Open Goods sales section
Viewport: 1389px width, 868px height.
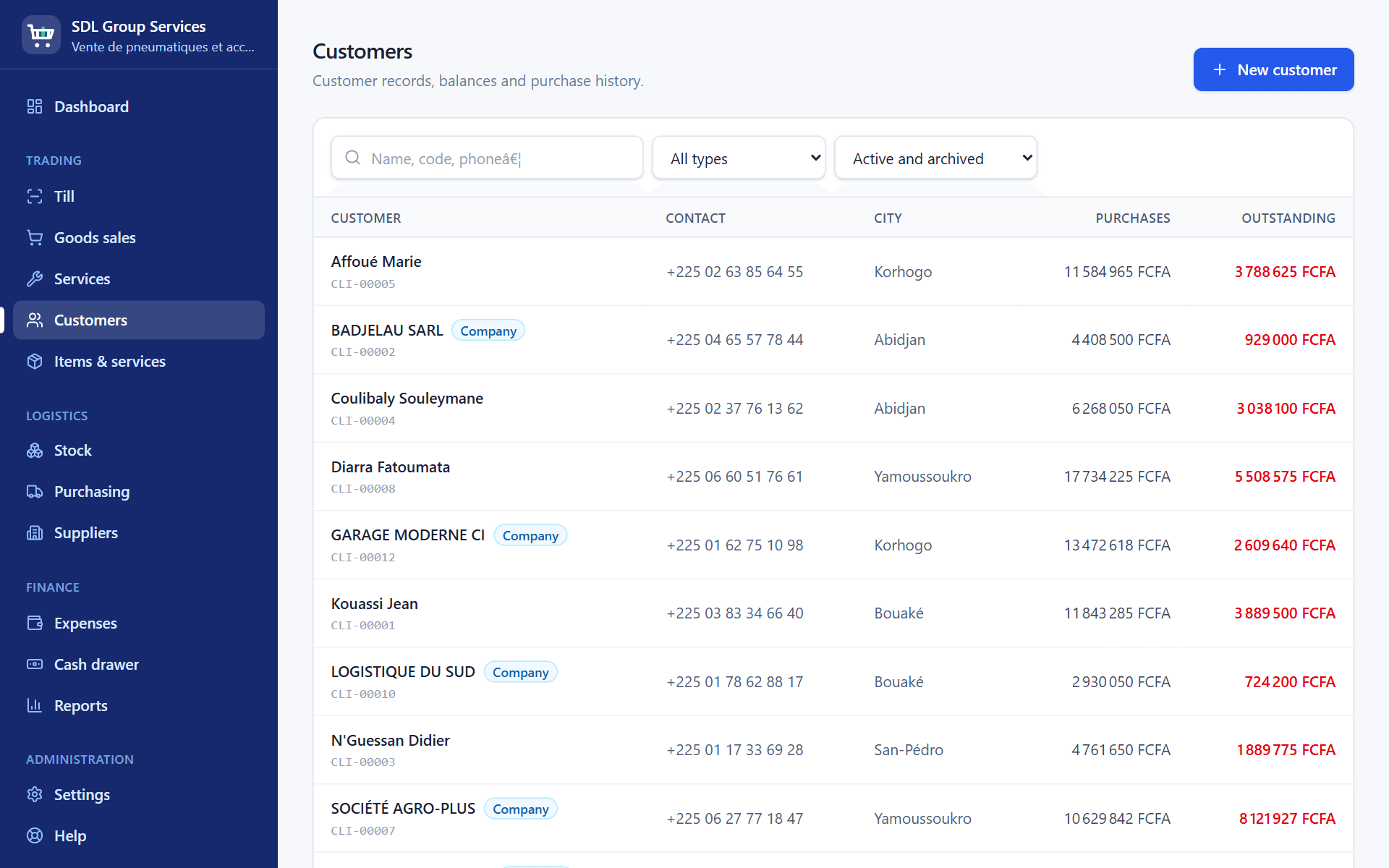pos(139,238)
